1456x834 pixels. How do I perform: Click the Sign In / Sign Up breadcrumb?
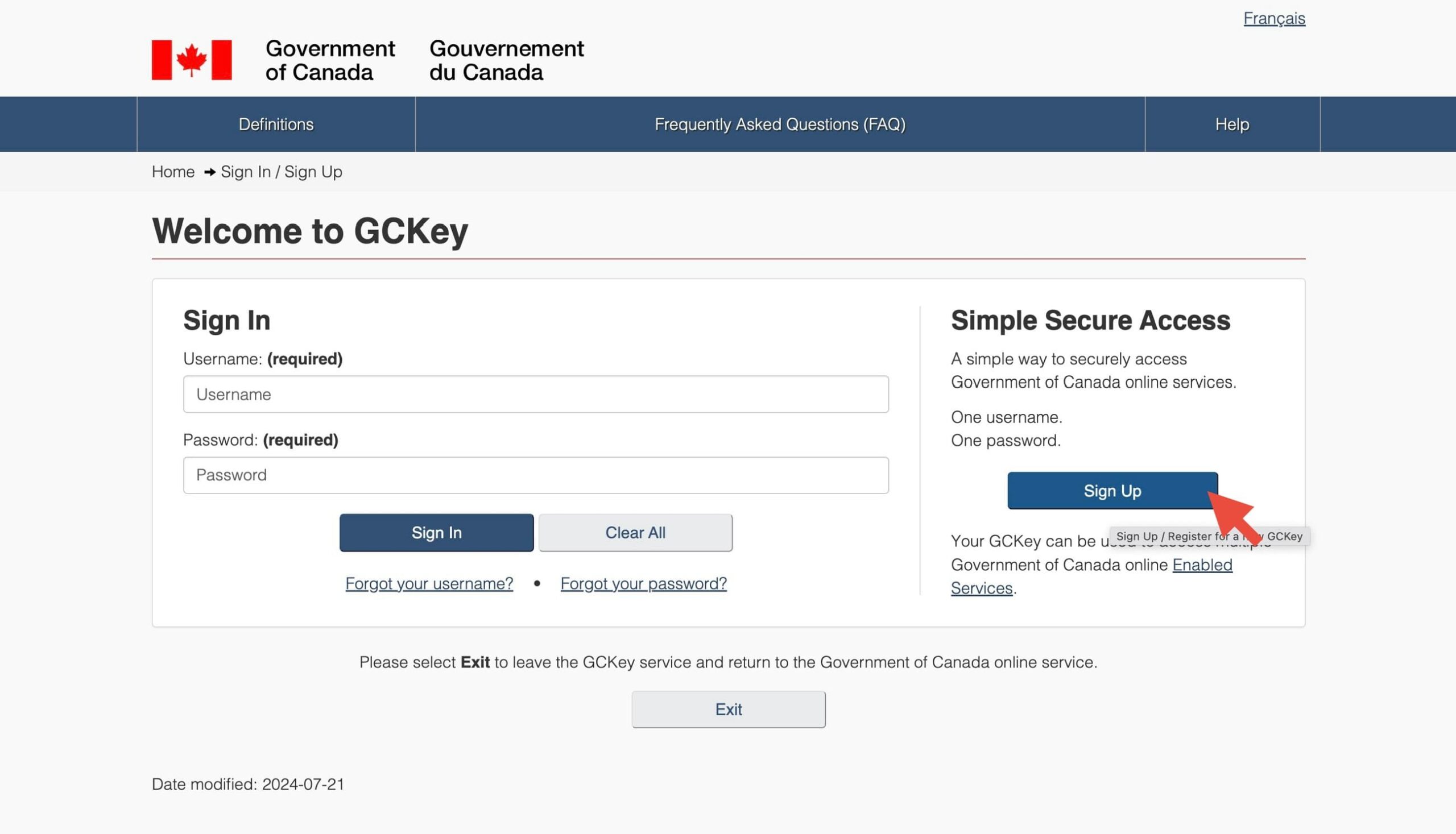[x=282, y=172]
